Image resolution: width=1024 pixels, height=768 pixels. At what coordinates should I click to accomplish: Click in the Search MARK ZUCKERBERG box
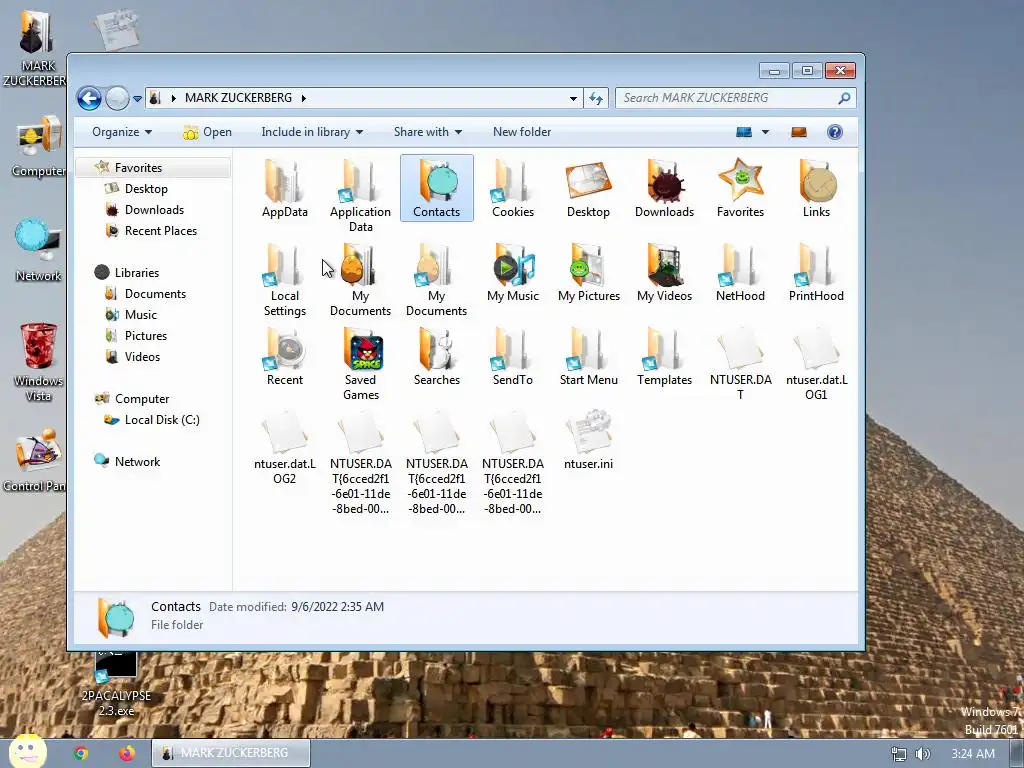point(735,98)
